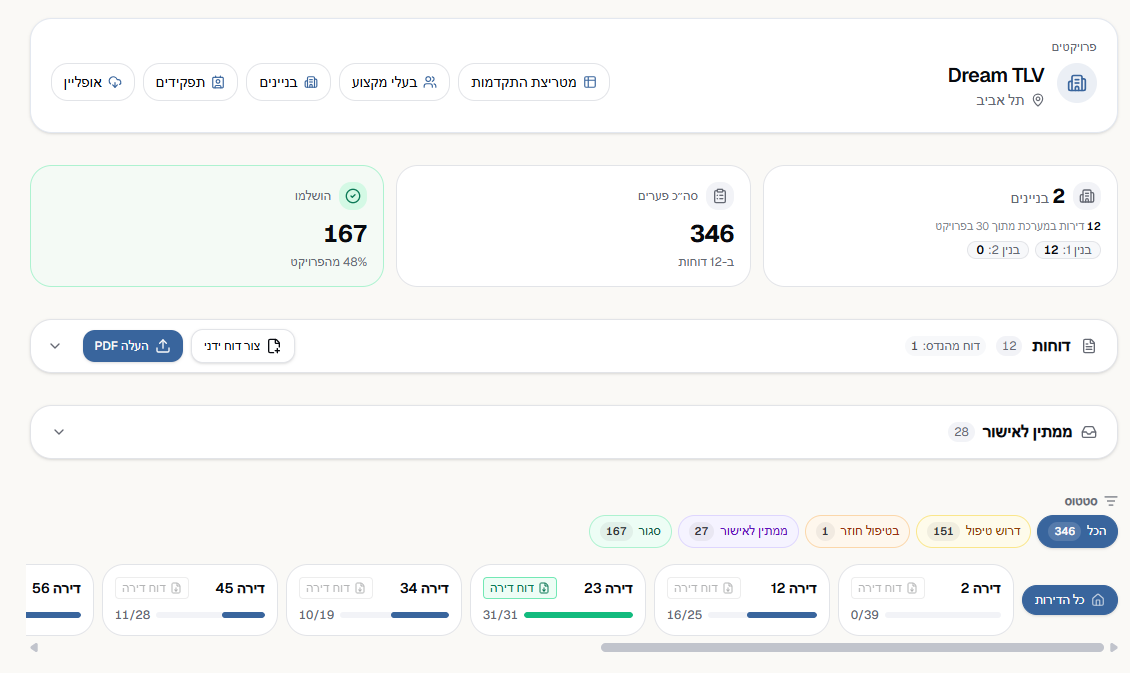This screenshot has height=673, width=1130.
Task: Click the document icon beside דוחות
Action: [1089, 346]
